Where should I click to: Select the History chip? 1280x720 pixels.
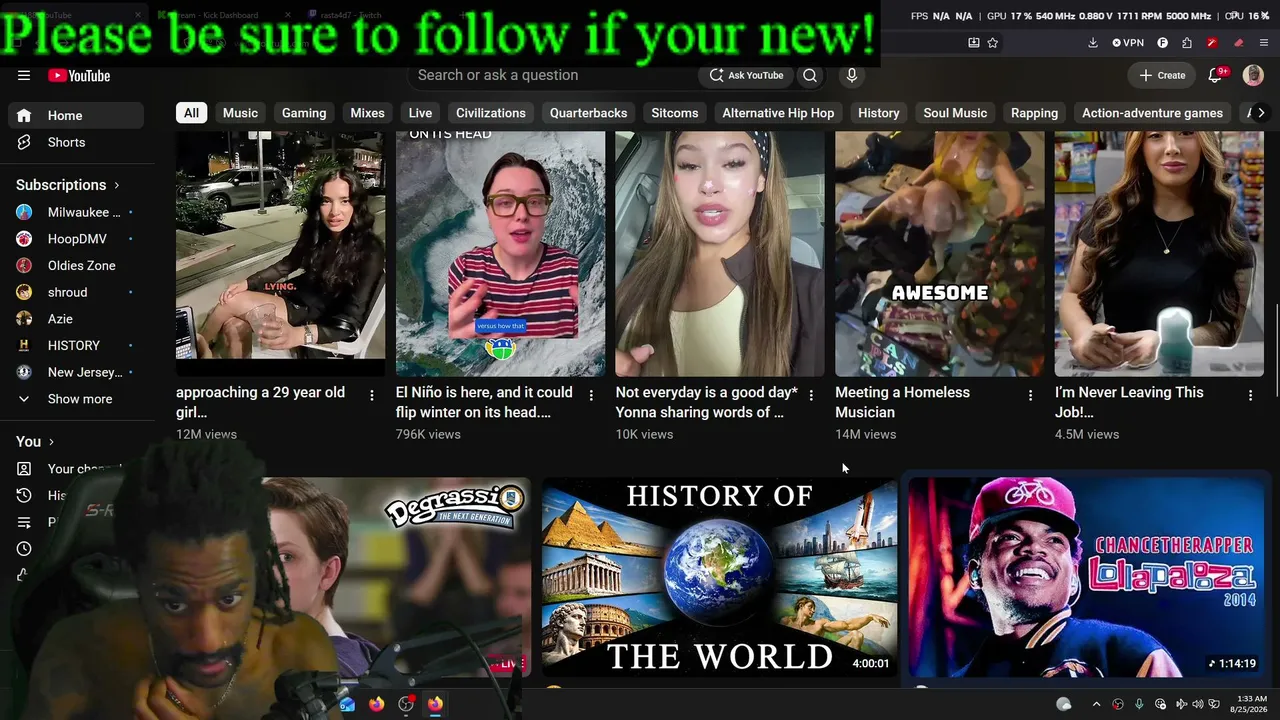tap(879, 113)
